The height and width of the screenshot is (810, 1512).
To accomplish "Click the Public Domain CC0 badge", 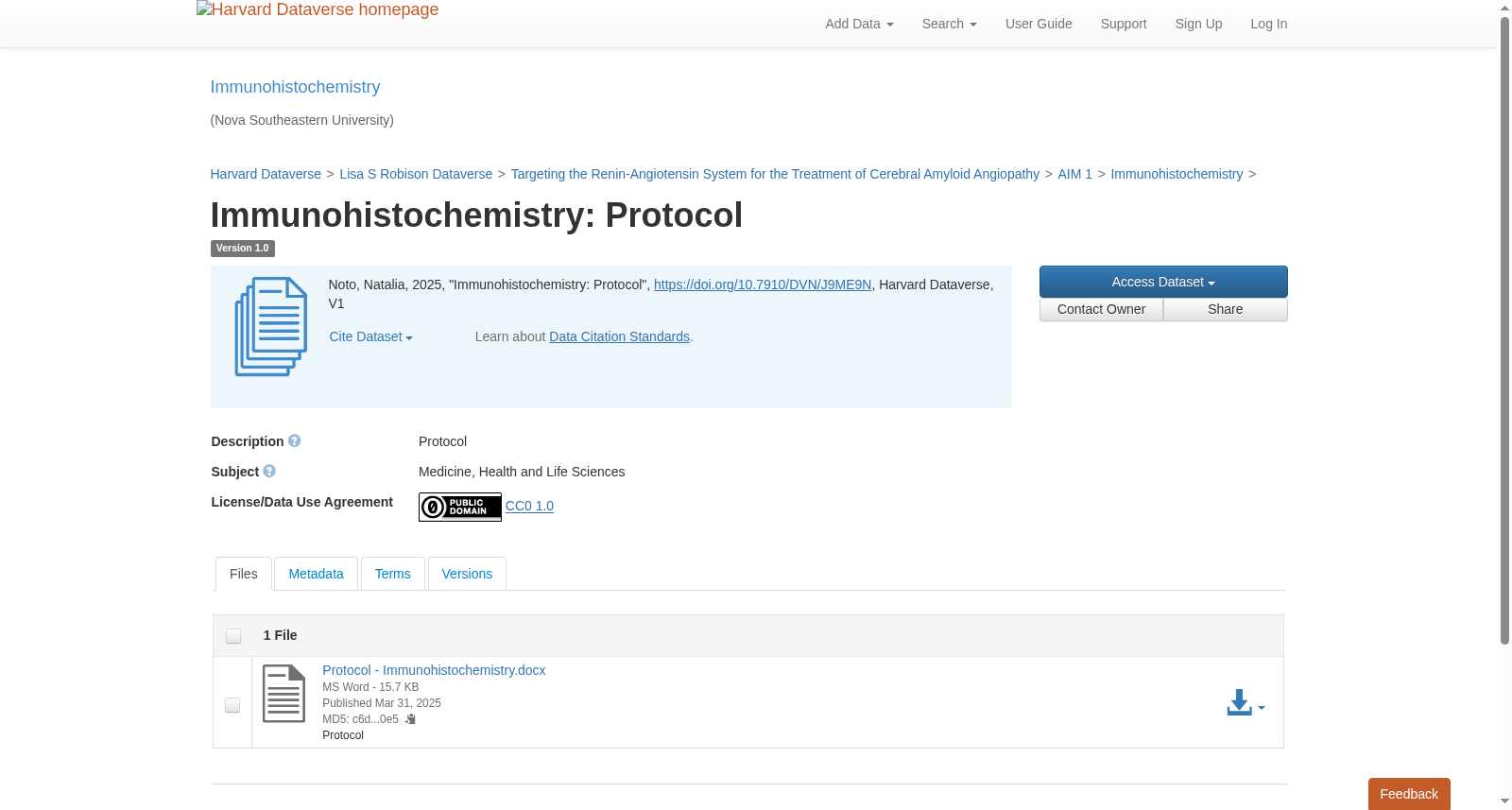I will (x=460, y=507).
